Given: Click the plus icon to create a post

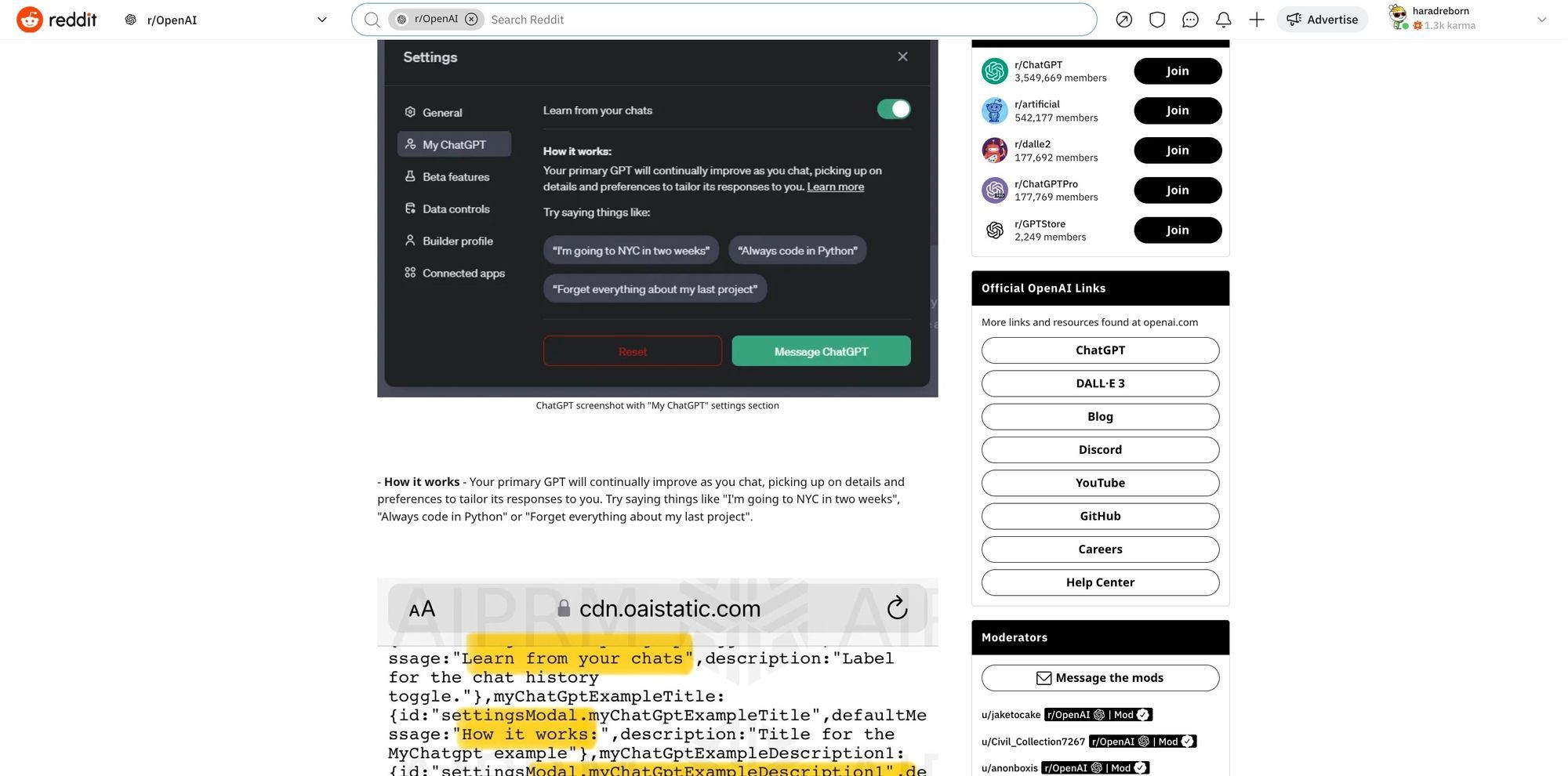Looking at the screenshot, I should [x=1255, y=19].
